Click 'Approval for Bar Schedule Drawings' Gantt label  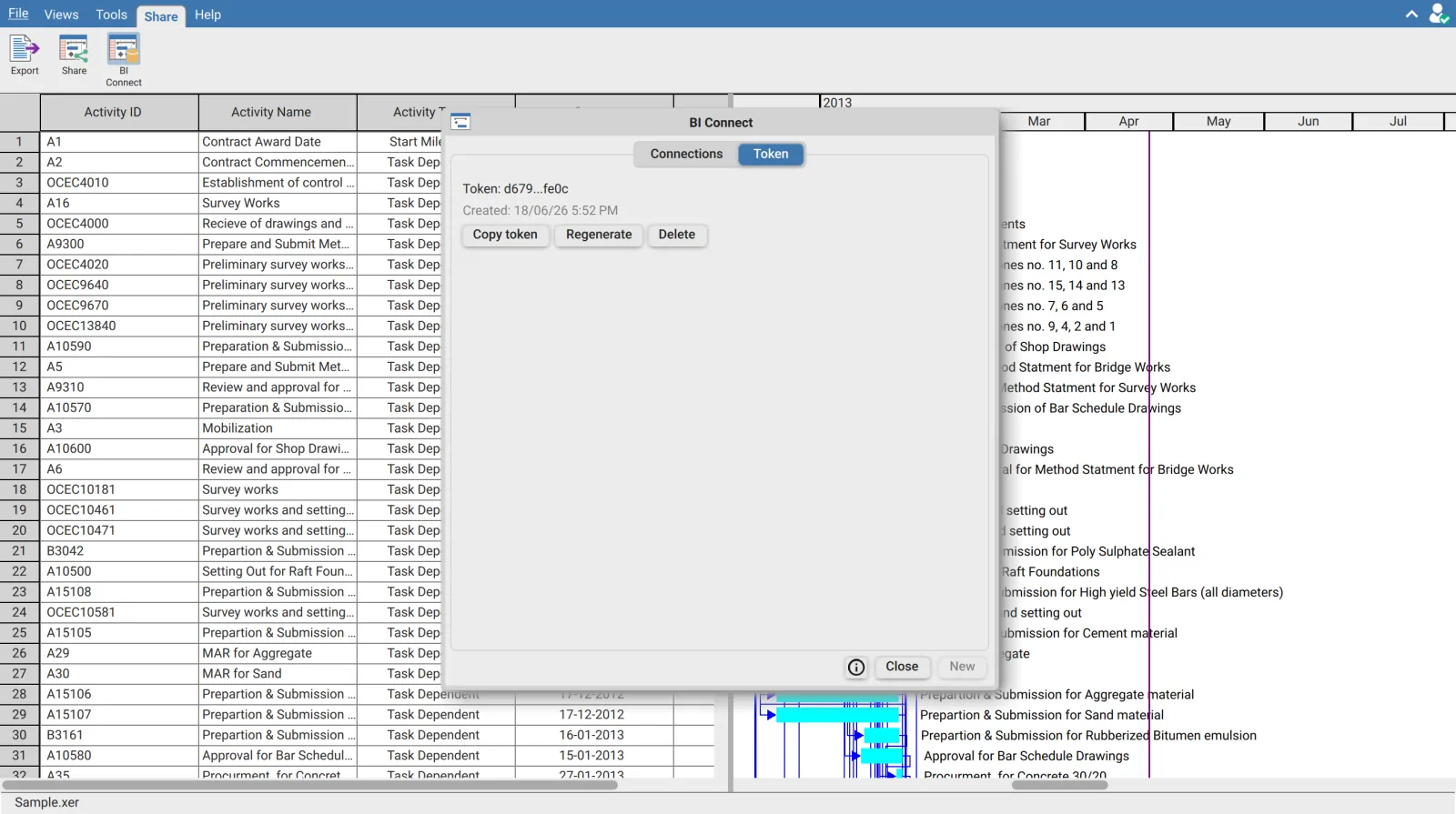(x=1026, y=756)
